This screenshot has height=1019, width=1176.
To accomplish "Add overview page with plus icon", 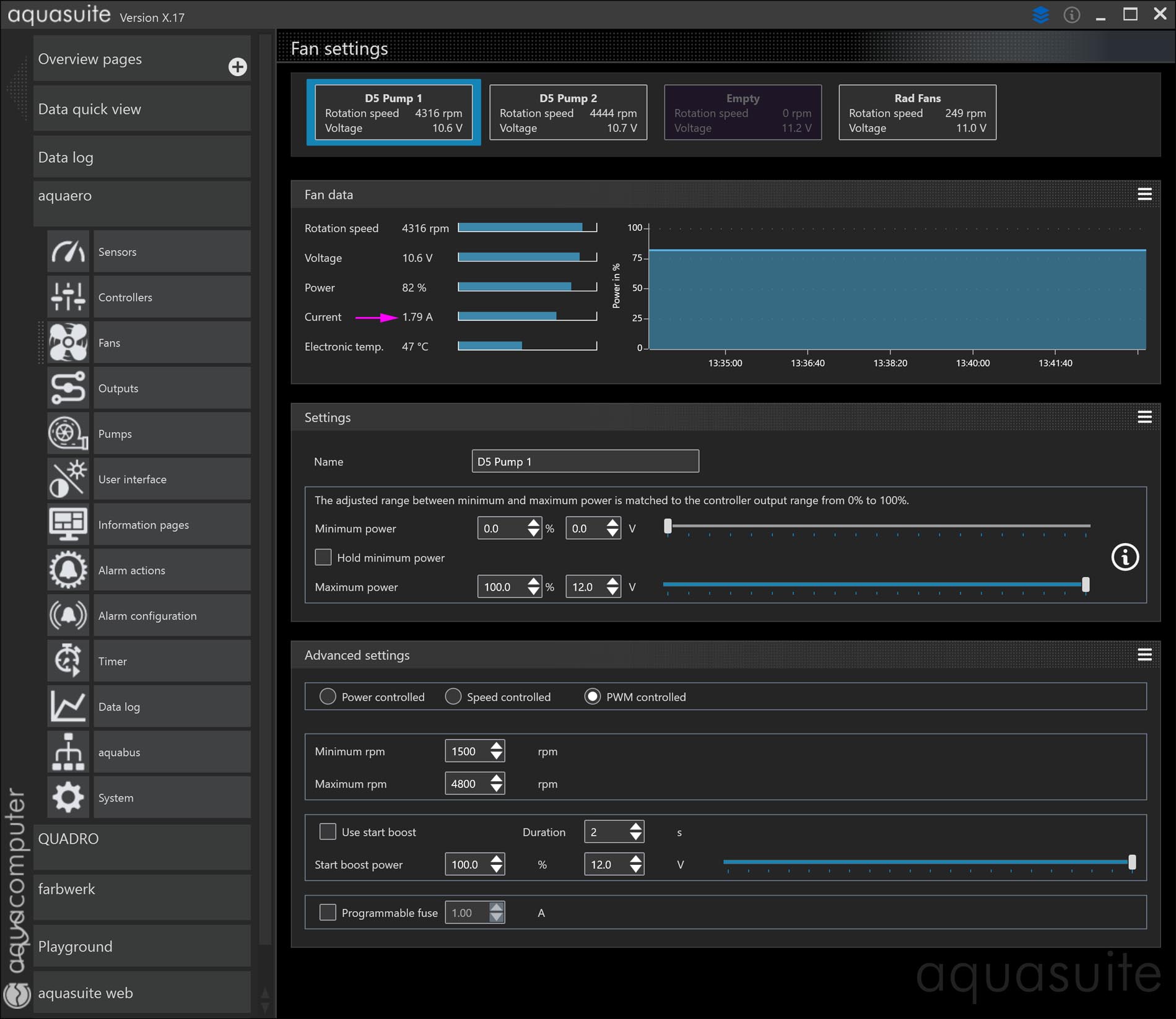I will (x=237, y=67).
